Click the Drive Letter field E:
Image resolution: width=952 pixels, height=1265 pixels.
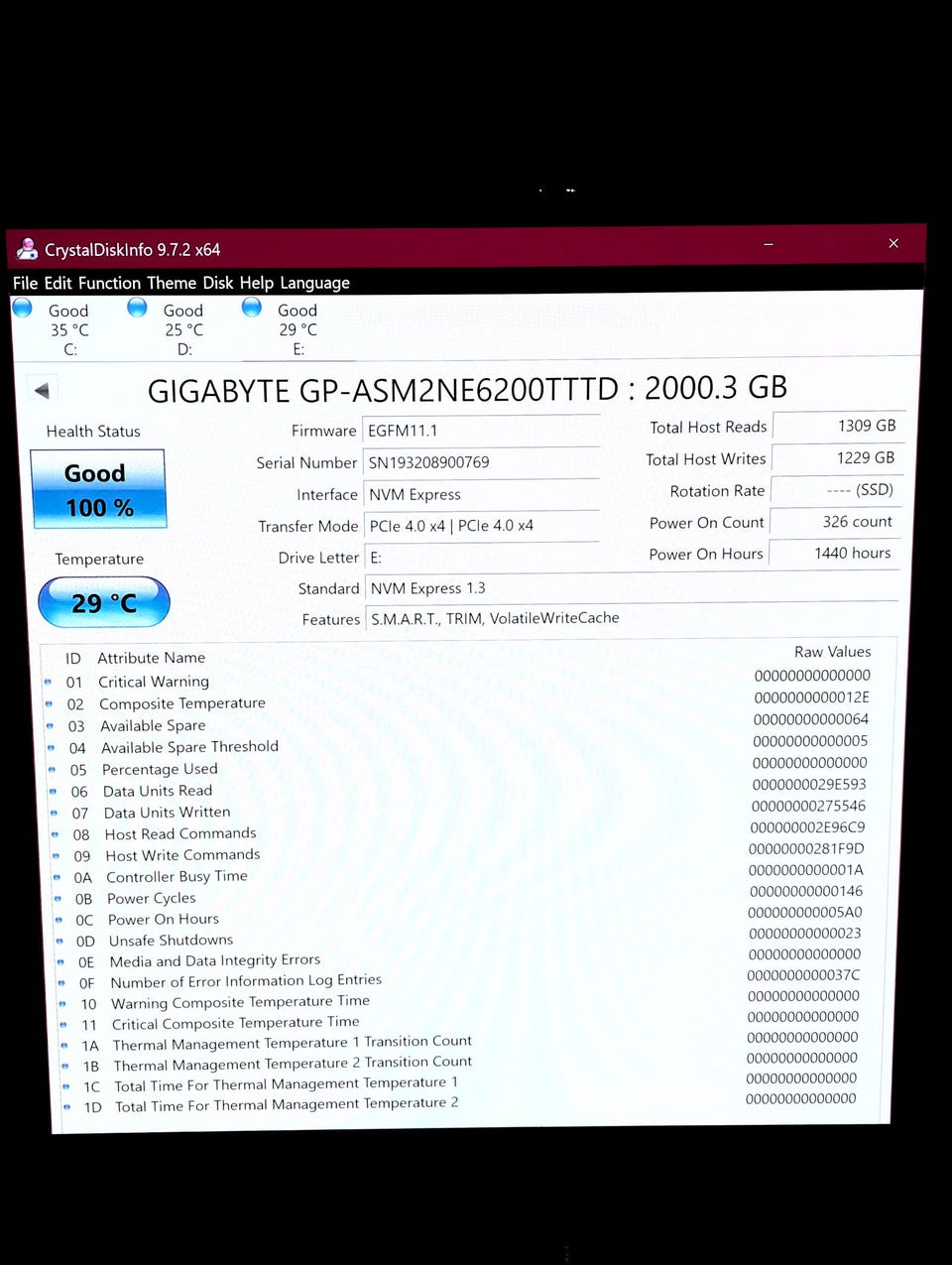(482, 558)
